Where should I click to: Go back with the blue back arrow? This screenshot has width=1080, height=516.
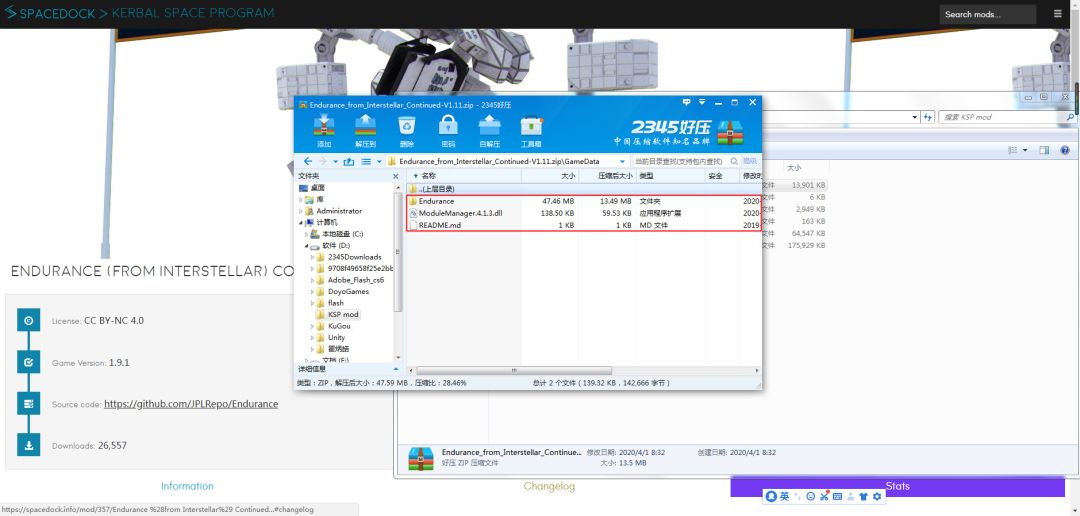click(x=308, y=161)
